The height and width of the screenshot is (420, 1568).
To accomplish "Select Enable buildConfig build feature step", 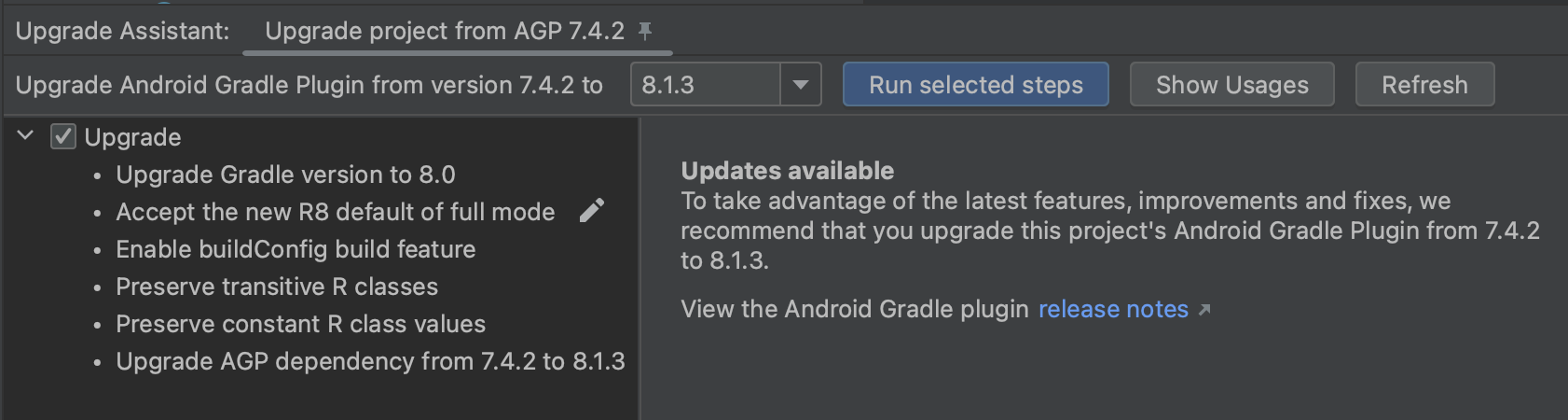I will (296, 249).
